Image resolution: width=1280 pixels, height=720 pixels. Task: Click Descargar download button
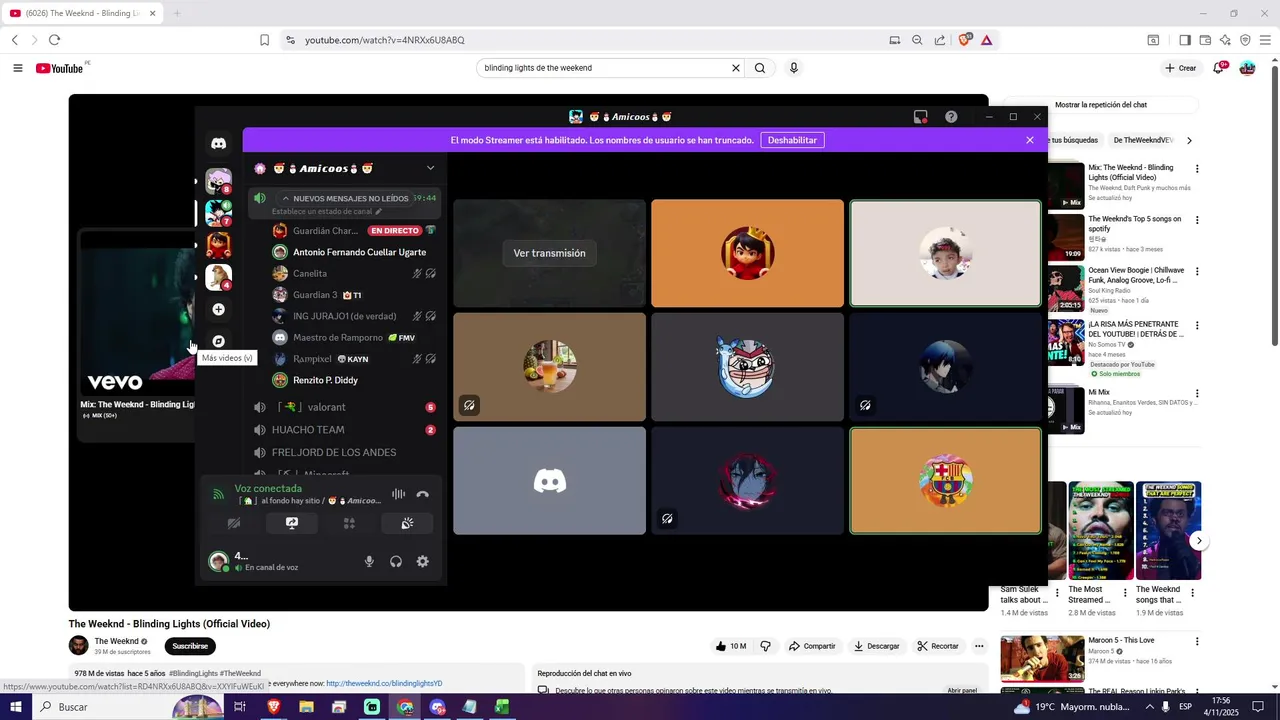876,646
